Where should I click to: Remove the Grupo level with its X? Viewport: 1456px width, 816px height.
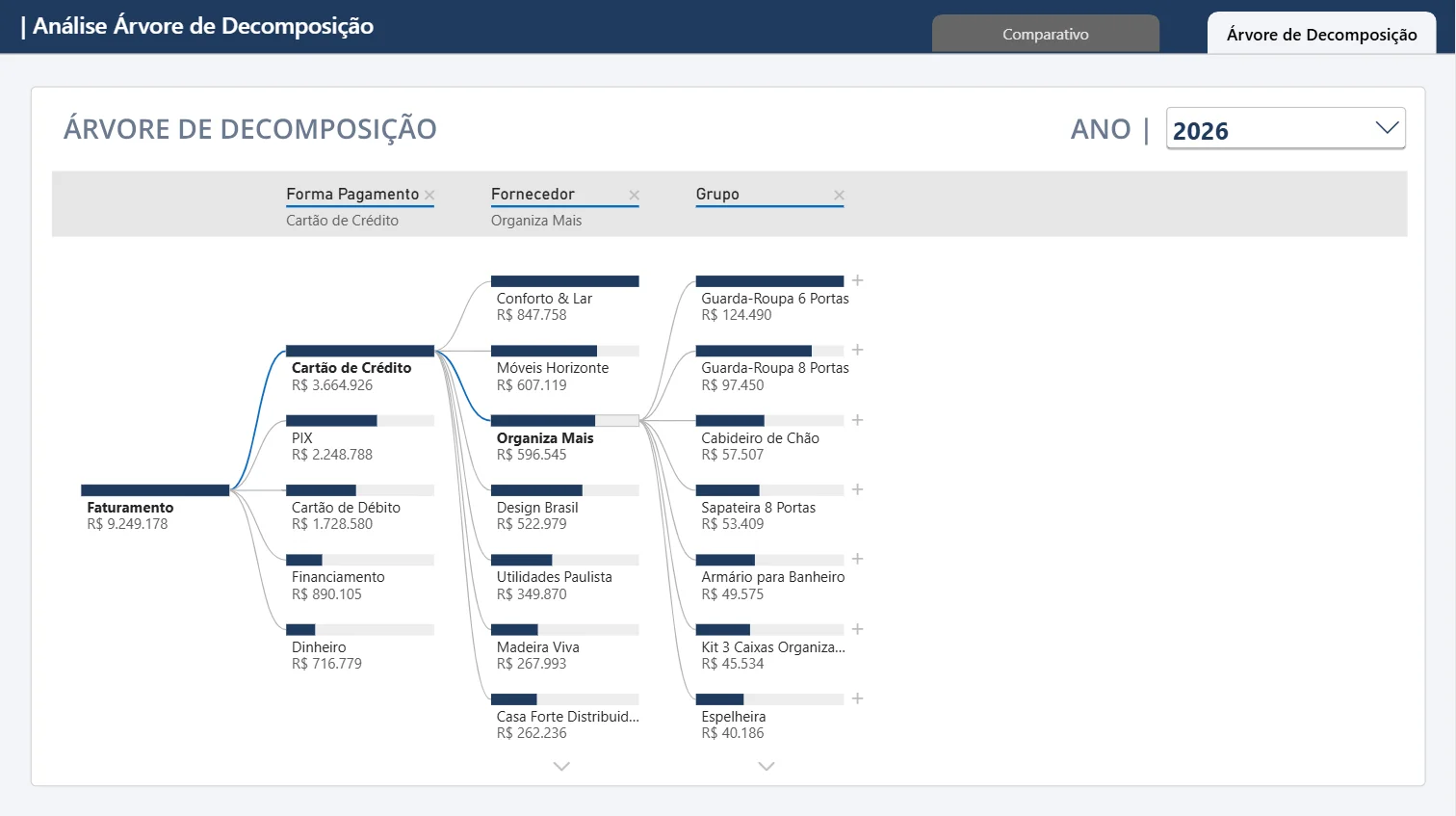(839, 196)
